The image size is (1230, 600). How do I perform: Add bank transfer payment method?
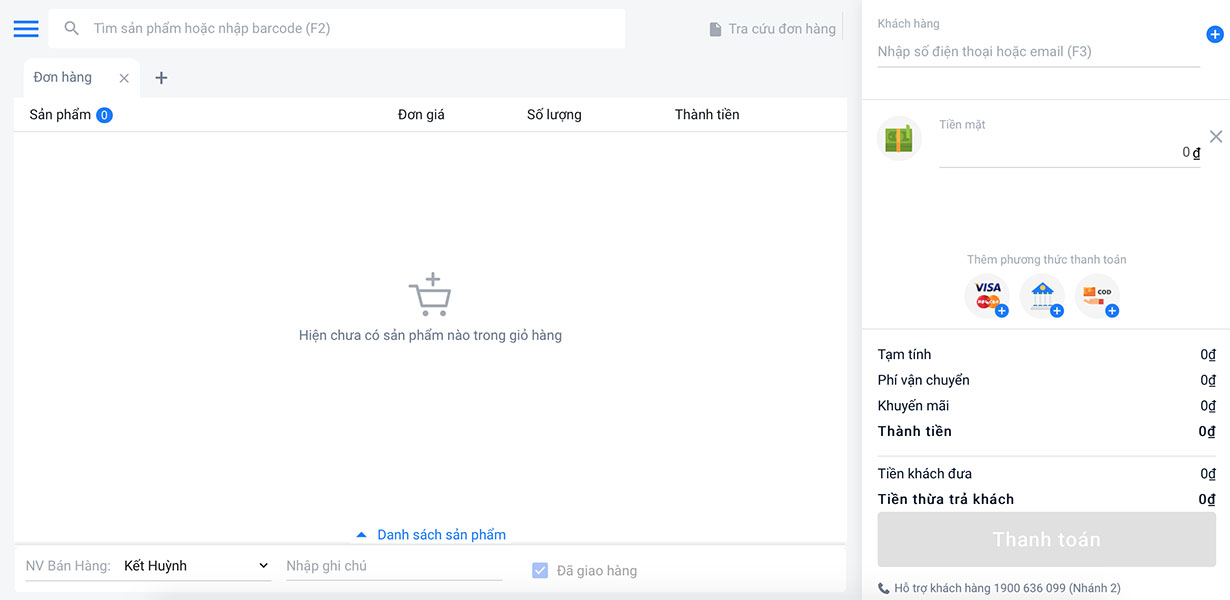tap(1043, 296)
